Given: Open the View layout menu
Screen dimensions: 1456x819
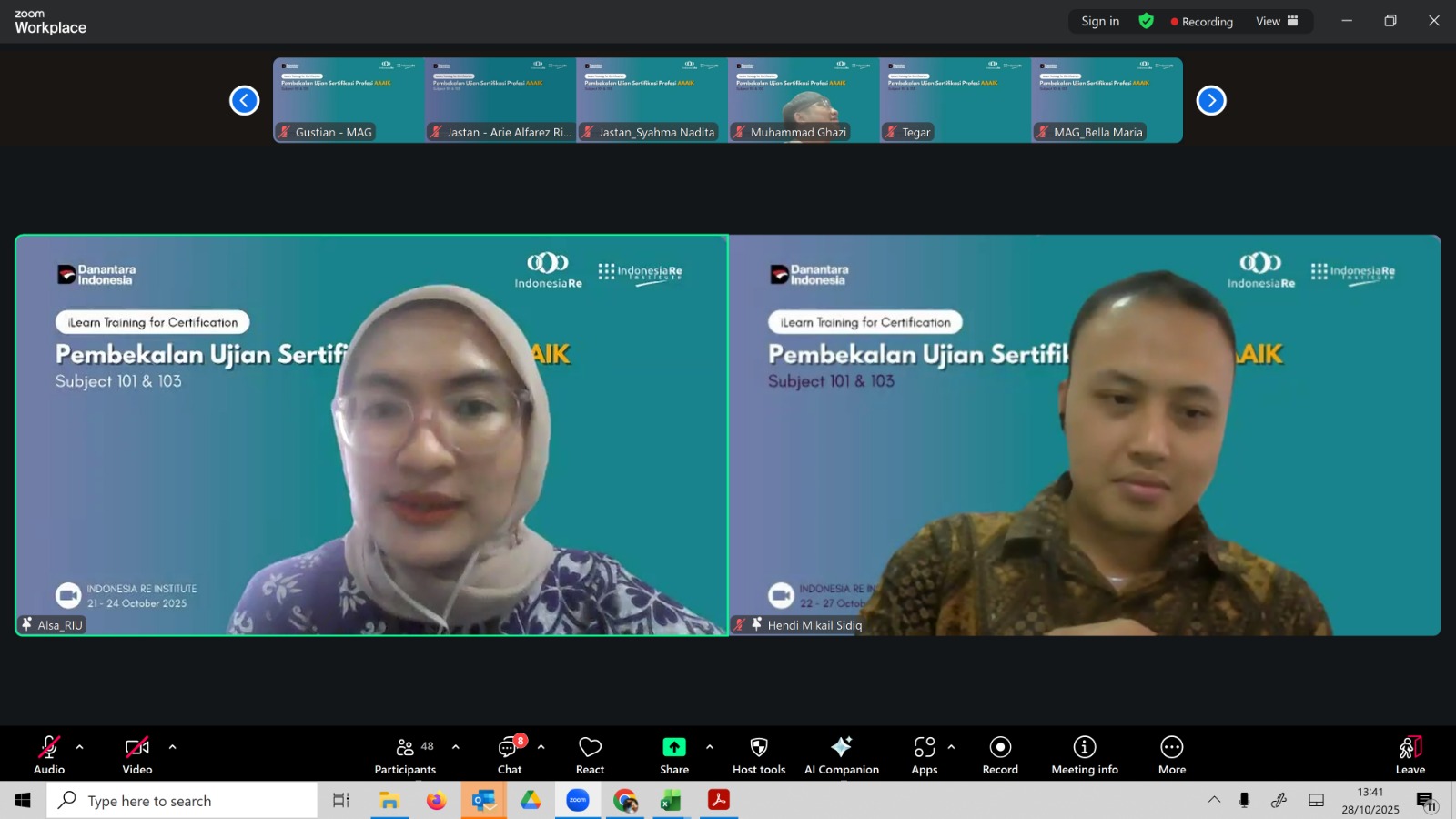Looking at the screenshot, I should pyautogui.click(x=1277, y=21).
